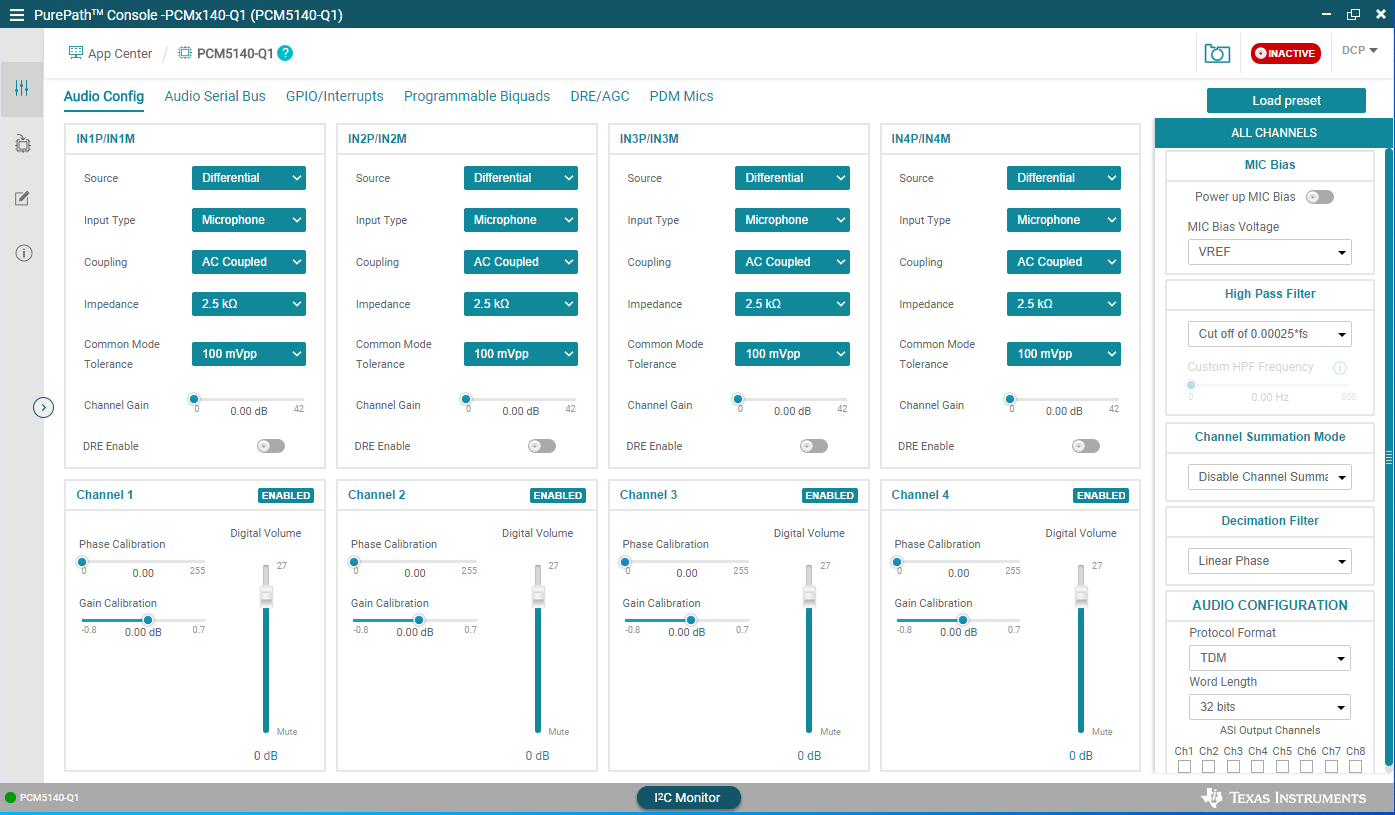Open the I²C Monitor button
1395x815 pixels.
click(x=688, y=797)
